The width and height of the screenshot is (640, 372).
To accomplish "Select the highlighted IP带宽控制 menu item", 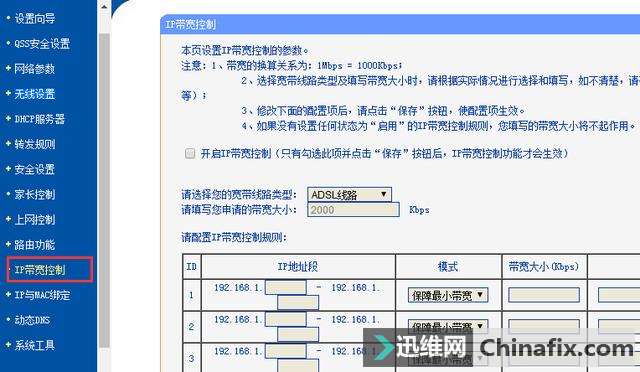I will 40,270.
